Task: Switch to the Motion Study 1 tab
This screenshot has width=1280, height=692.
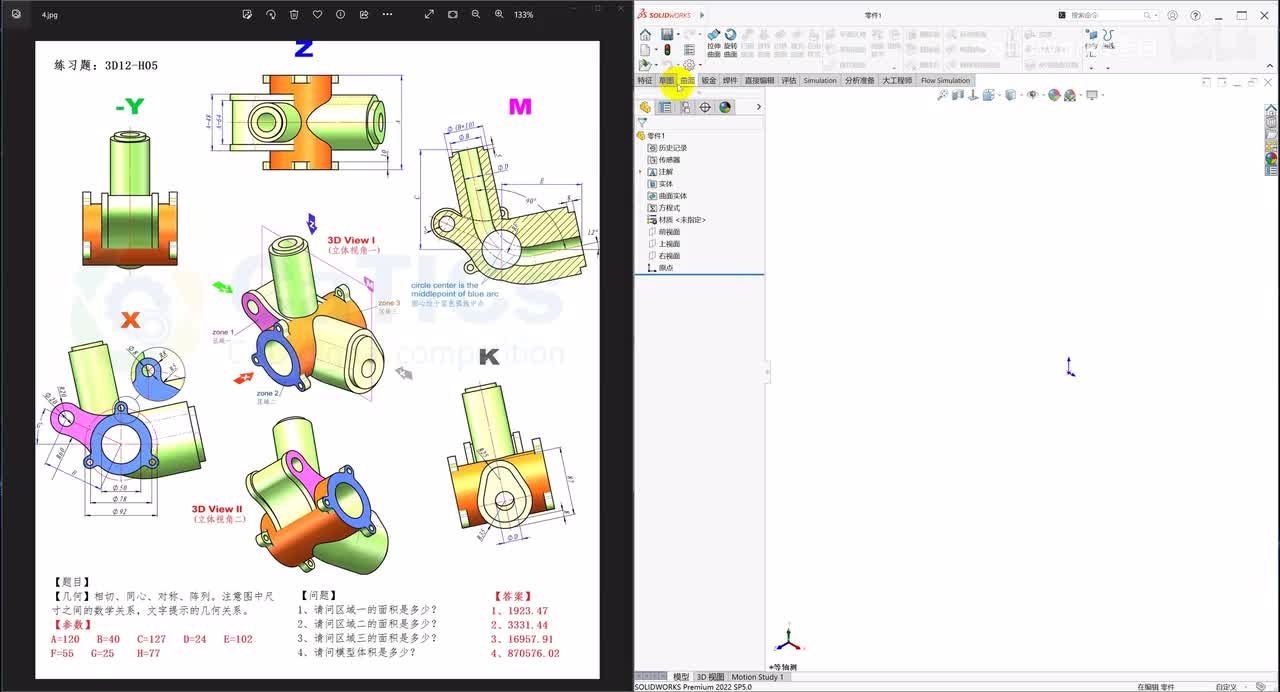Action: point(757,677)
